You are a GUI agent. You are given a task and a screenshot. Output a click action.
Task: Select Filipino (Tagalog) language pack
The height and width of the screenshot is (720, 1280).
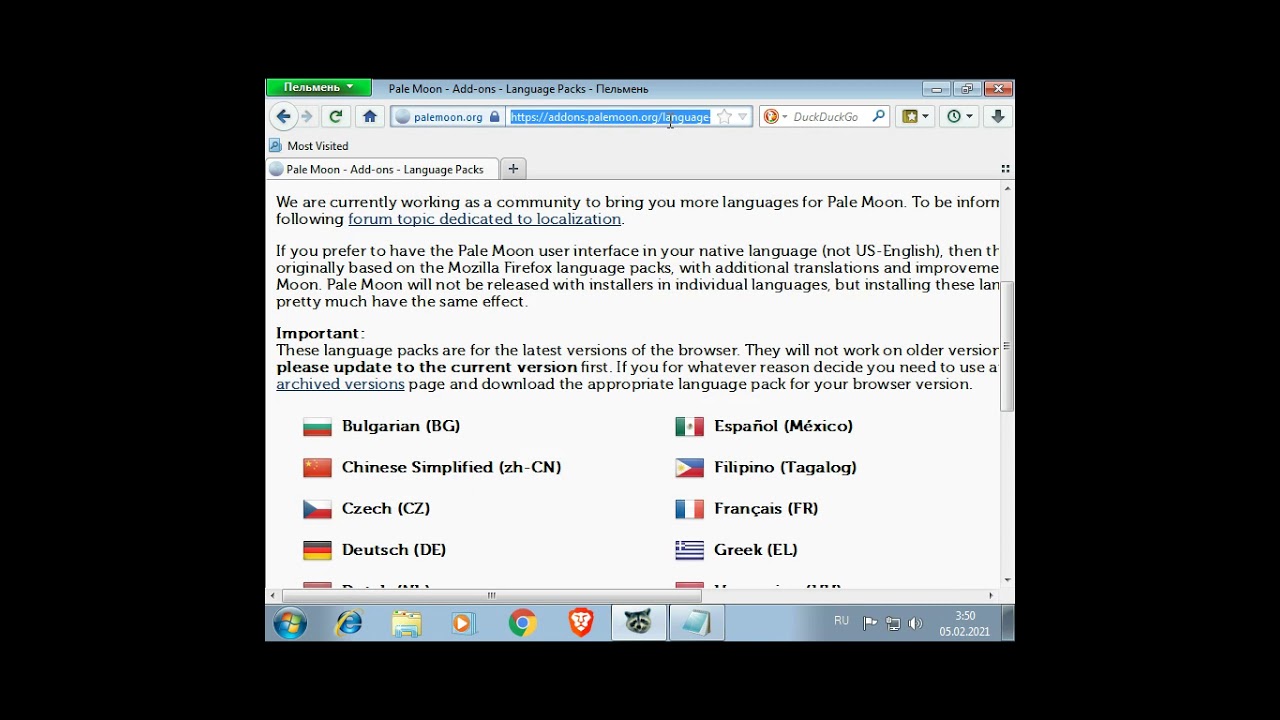(x=785, y=467)
